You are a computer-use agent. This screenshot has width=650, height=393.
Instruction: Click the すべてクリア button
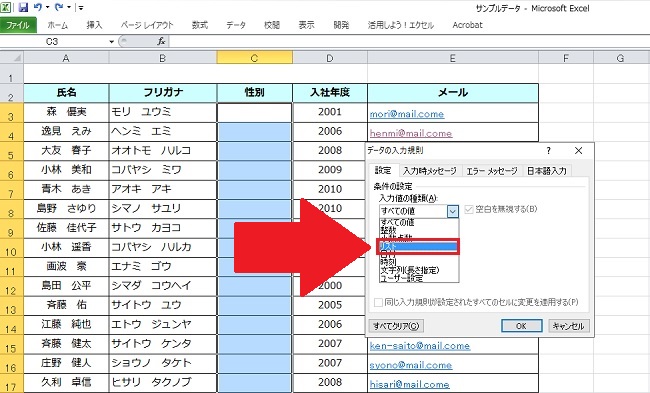pos(396,326)
